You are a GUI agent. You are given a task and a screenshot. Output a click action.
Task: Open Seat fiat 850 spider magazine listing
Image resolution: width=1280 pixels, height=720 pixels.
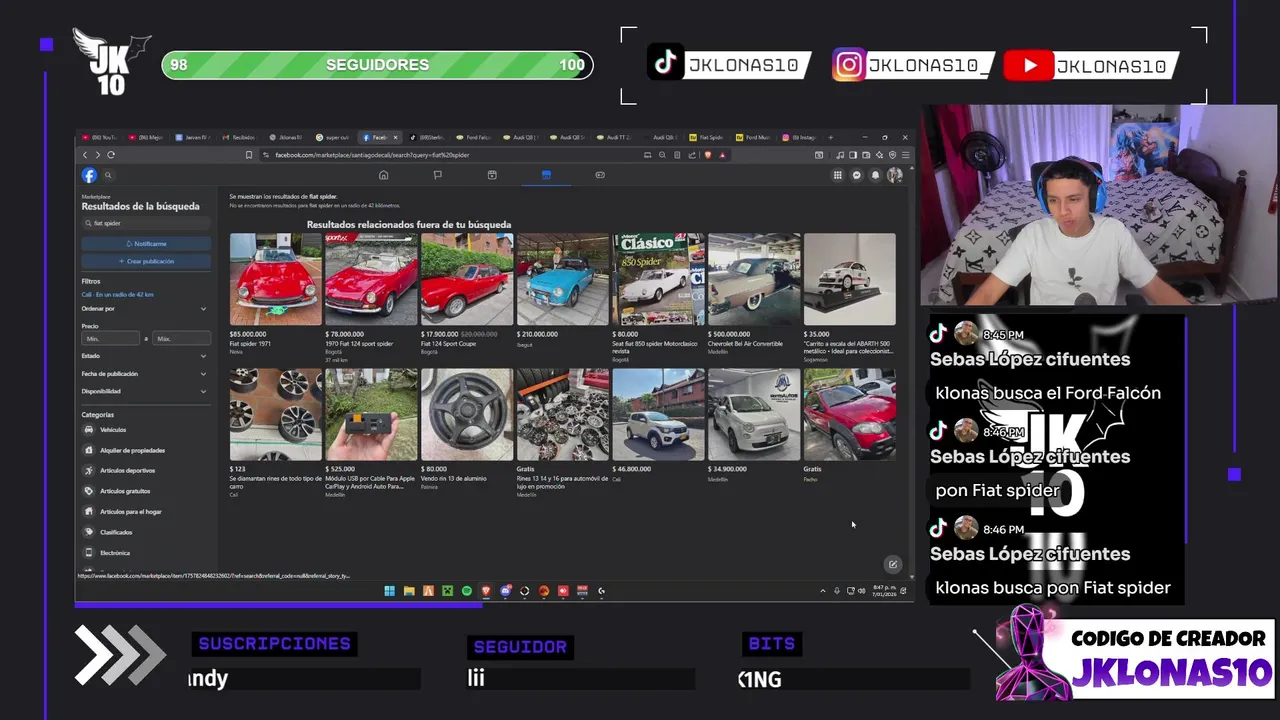click(x=658, y=279)
